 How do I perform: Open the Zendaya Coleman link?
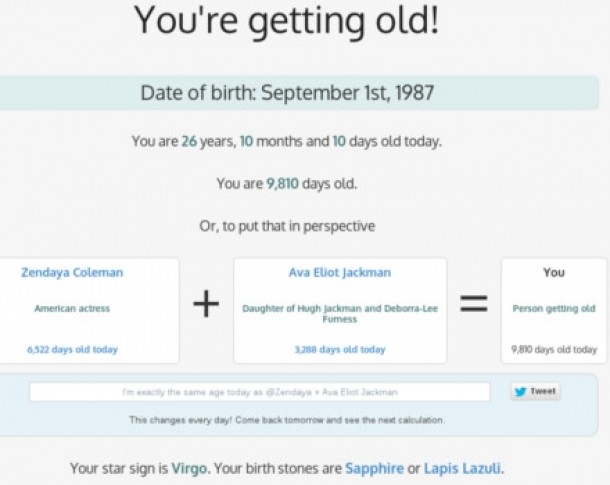point(72,272)
